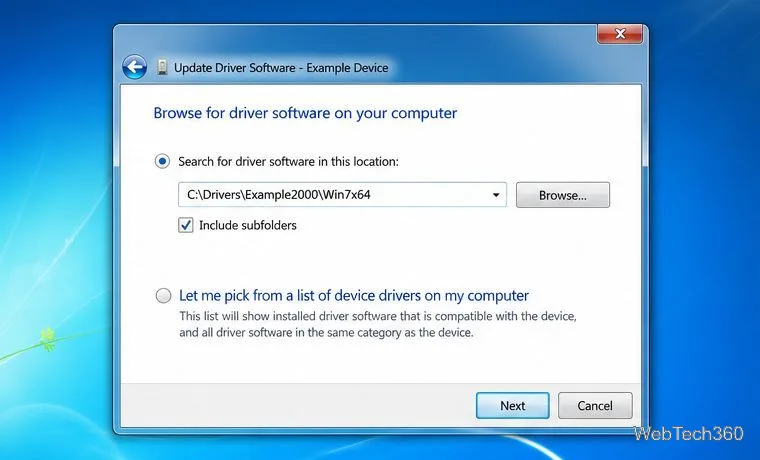The image size is (760, 460).
Task: Click into the C:\Drivers\Example2000\Win7x64 path field
Action: (342, 195)
